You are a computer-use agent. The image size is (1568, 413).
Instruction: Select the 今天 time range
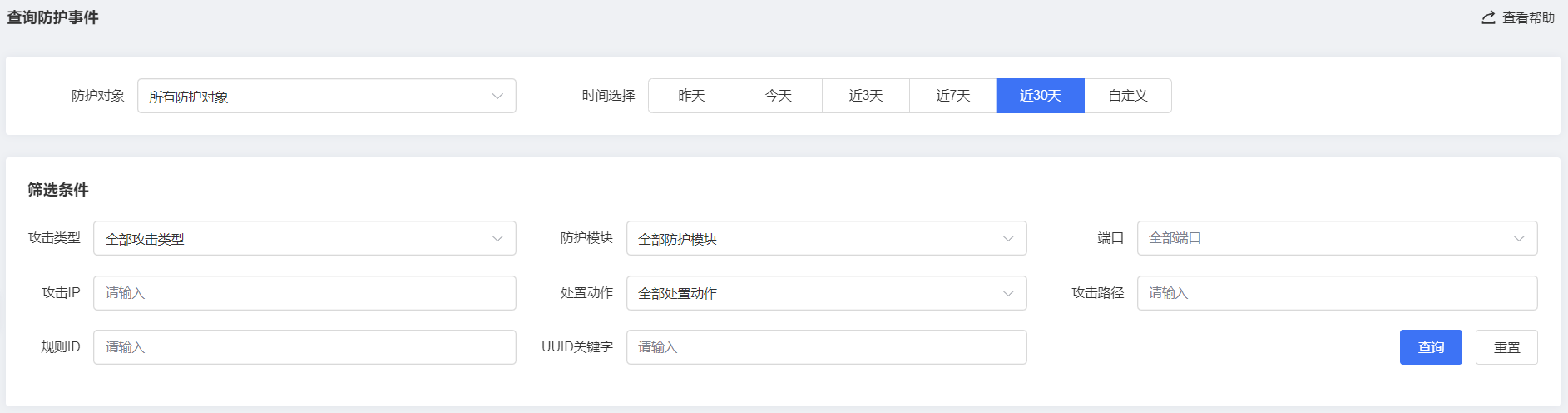779,96
